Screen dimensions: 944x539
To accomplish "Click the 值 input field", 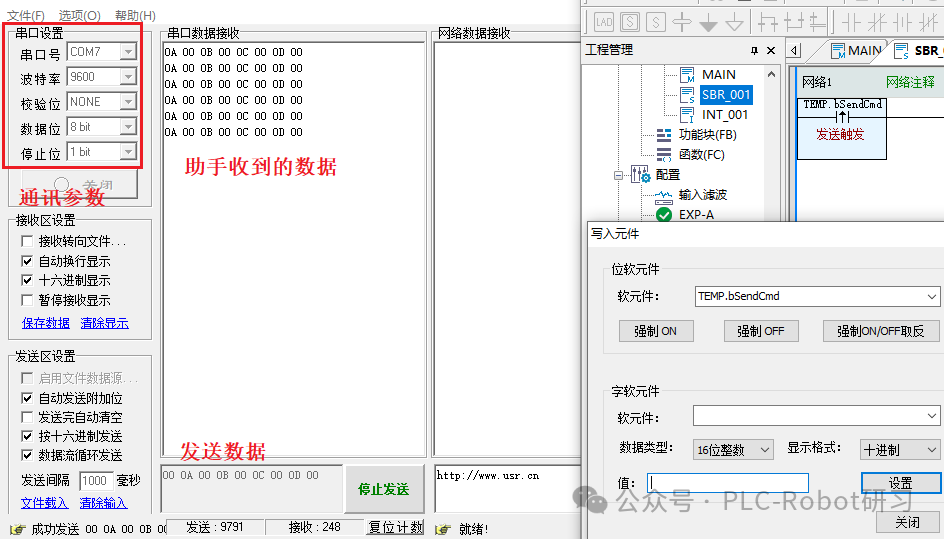I will [x=728, y=483].
